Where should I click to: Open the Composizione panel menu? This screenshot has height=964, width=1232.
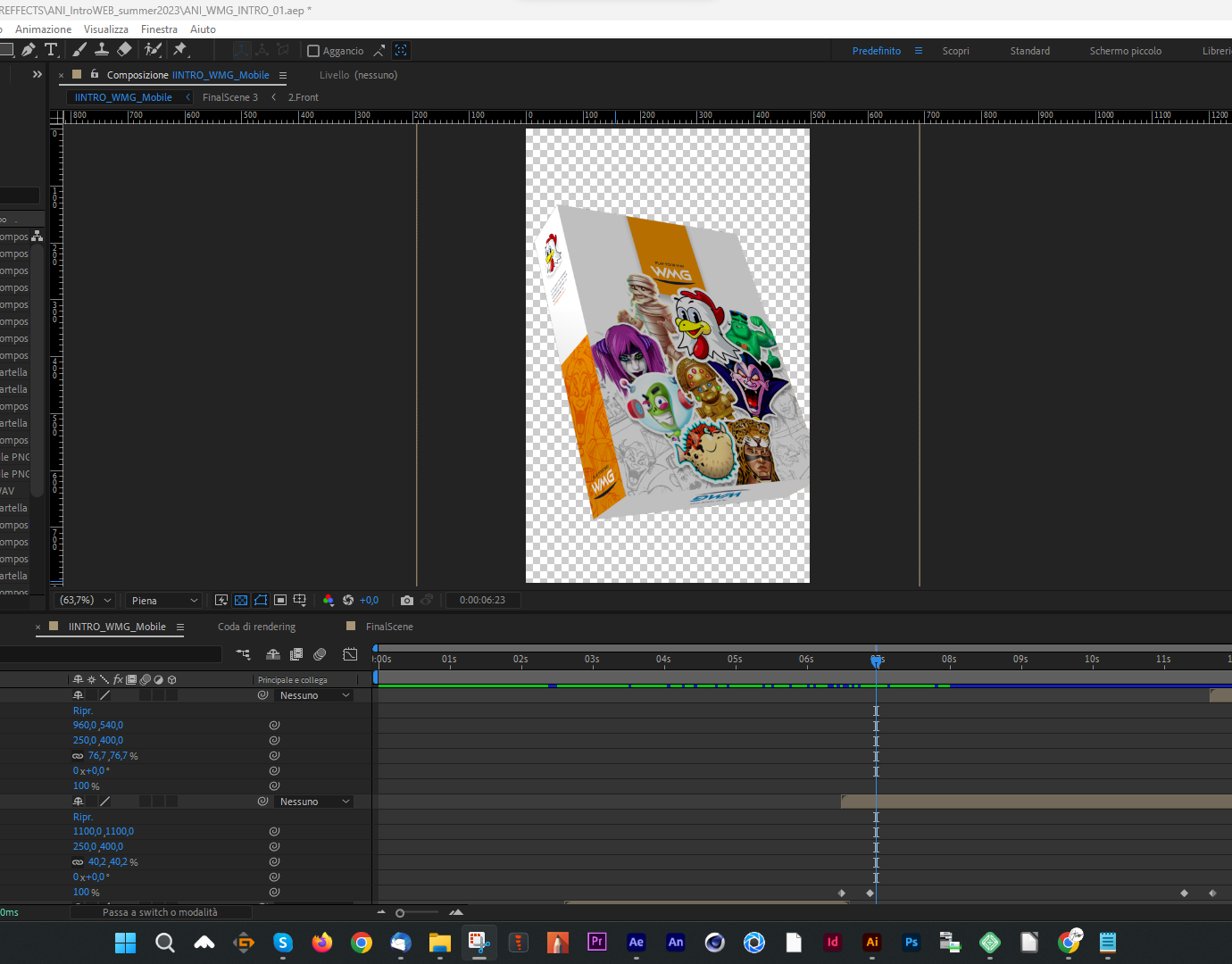[x=283, y=75]
